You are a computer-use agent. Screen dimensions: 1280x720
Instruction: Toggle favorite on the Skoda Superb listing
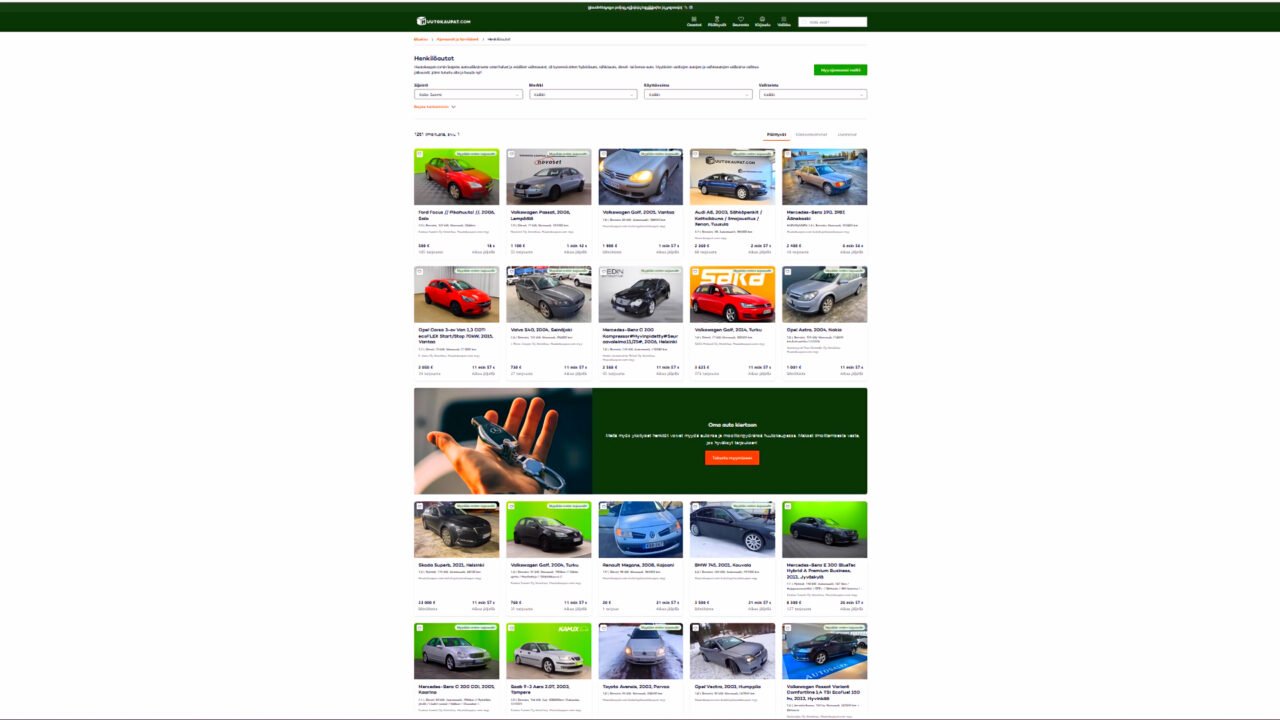coord(420,507)
